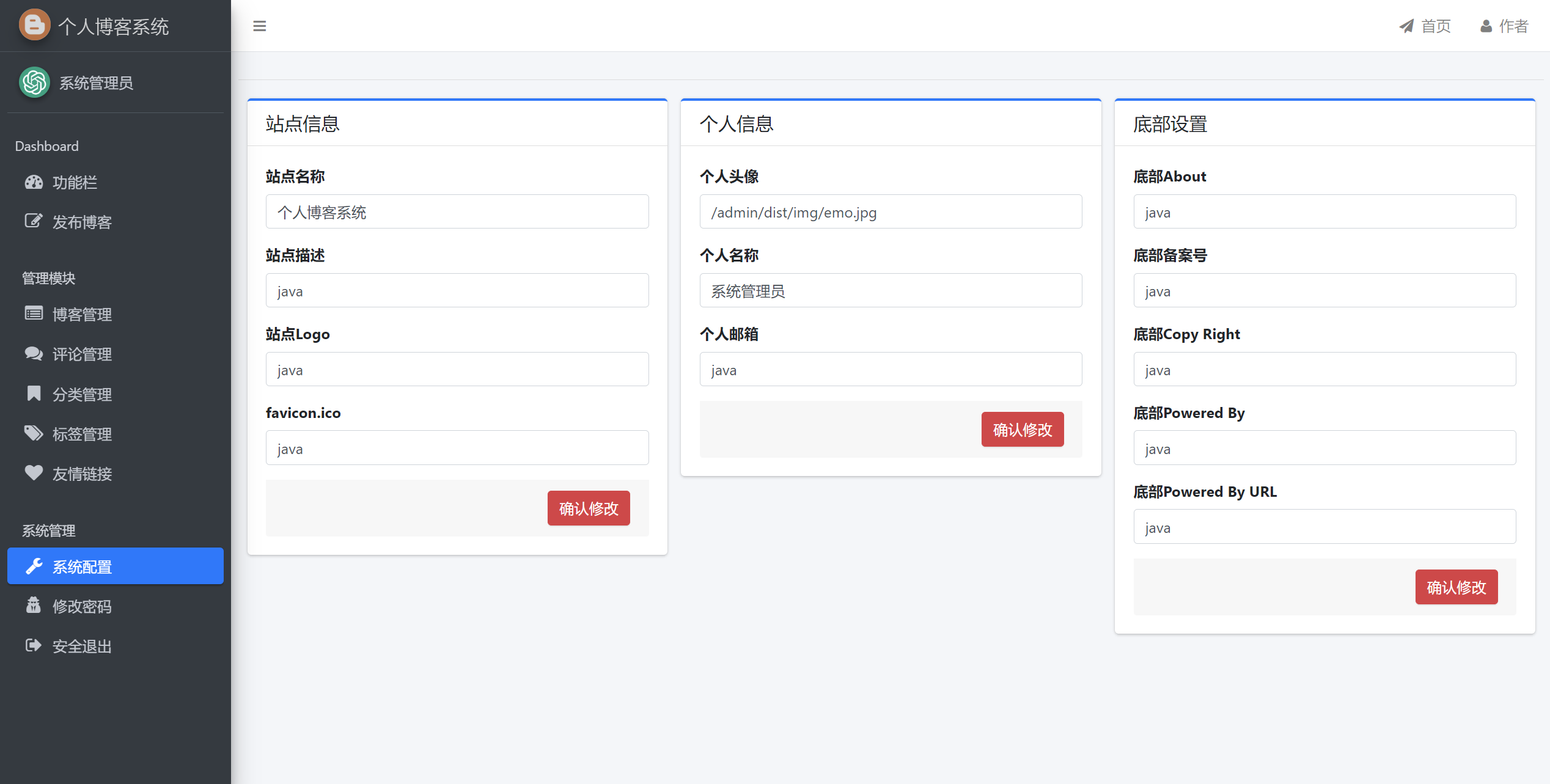Click the 管理模块 section label

[49, 278]
